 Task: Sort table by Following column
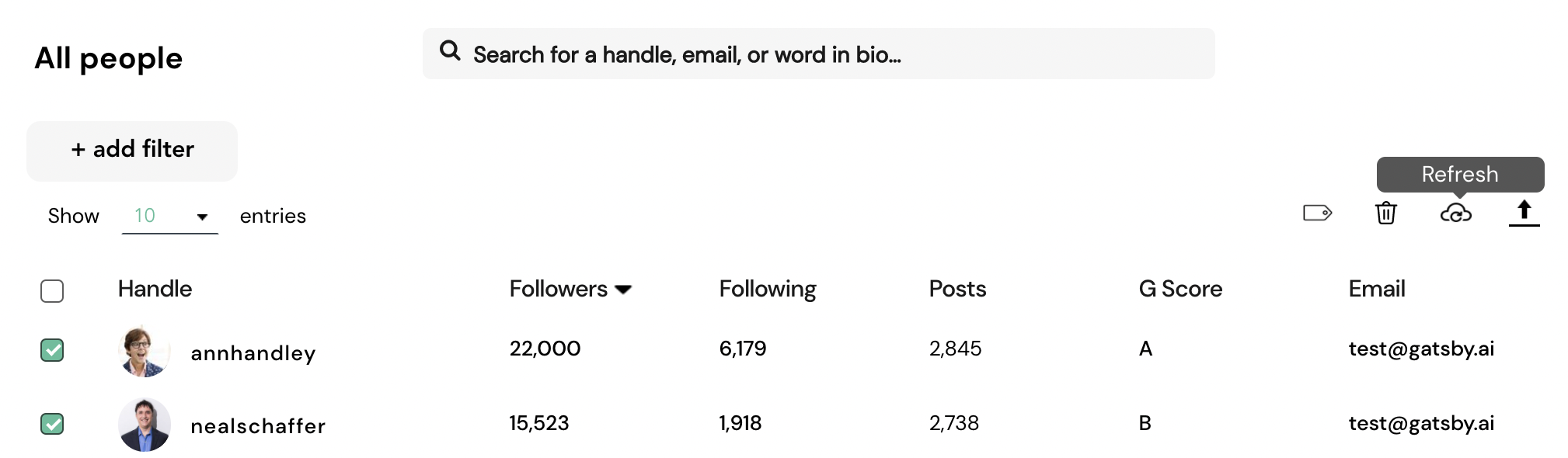pyautogui.click(x=767, y=289)
